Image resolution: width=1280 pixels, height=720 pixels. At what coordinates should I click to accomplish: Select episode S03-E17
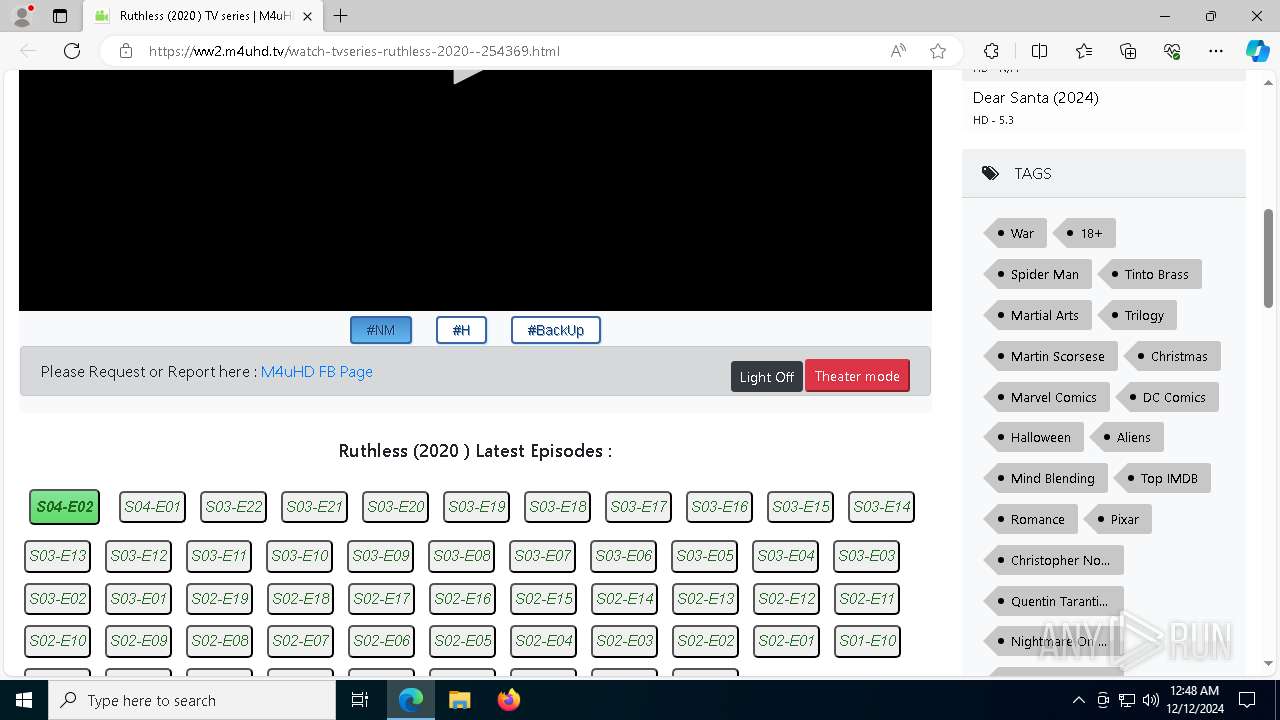pyautogui.click(x=638, y=507)
